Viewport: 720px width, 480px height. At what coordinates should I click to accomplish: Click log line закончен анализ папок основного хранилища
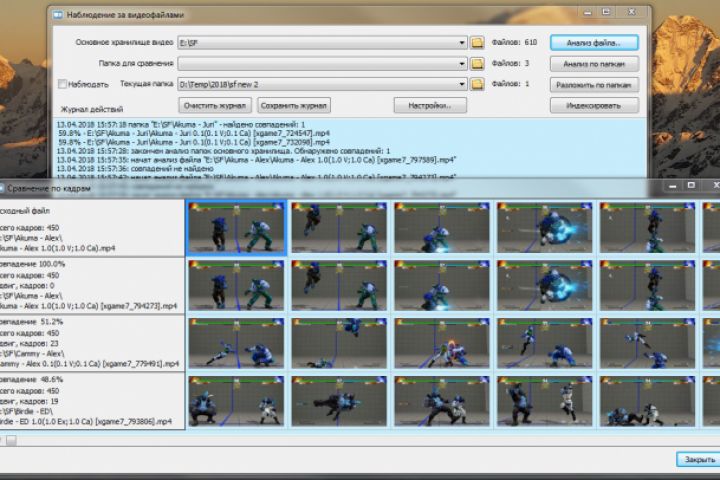click(x=224, y=151)
